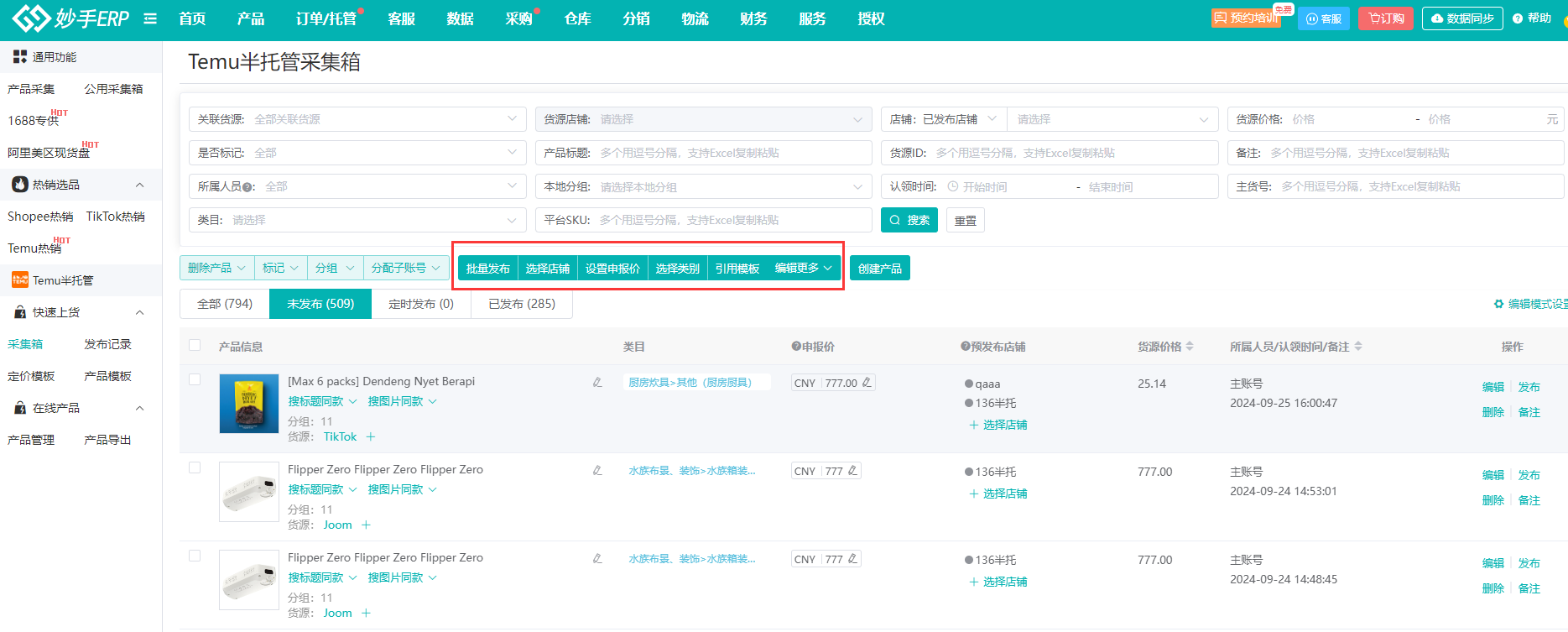Check the Dendeng Nyet Berapi product row
The width and height of the screenshot is (1568, 632).
point(195,379)
